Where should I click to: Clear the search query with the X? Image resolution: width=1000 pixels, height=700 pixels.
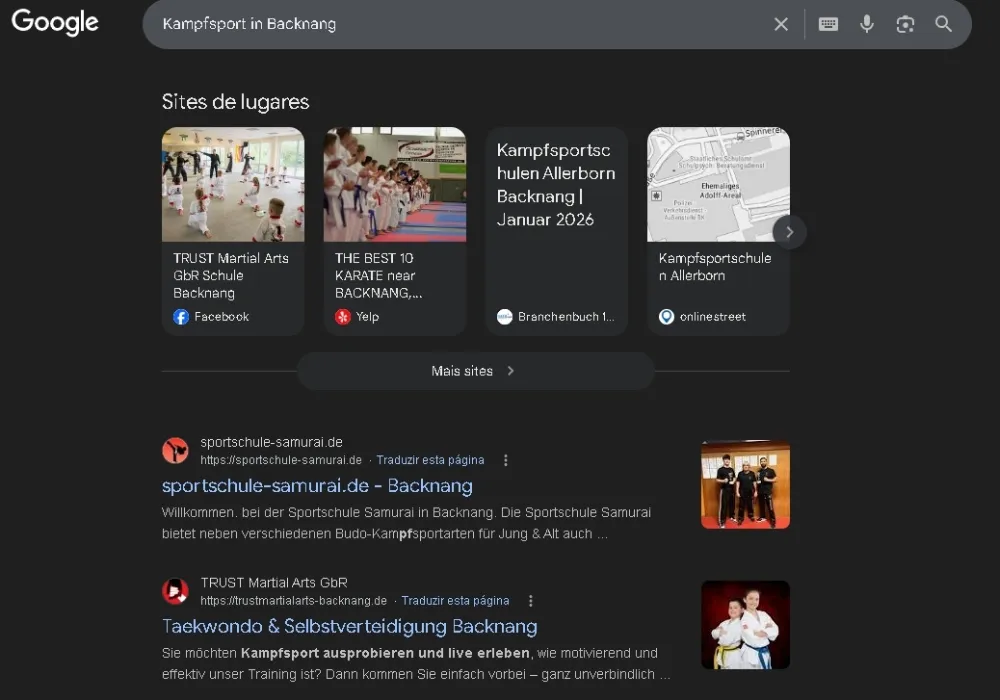click(x=781, y=24)
